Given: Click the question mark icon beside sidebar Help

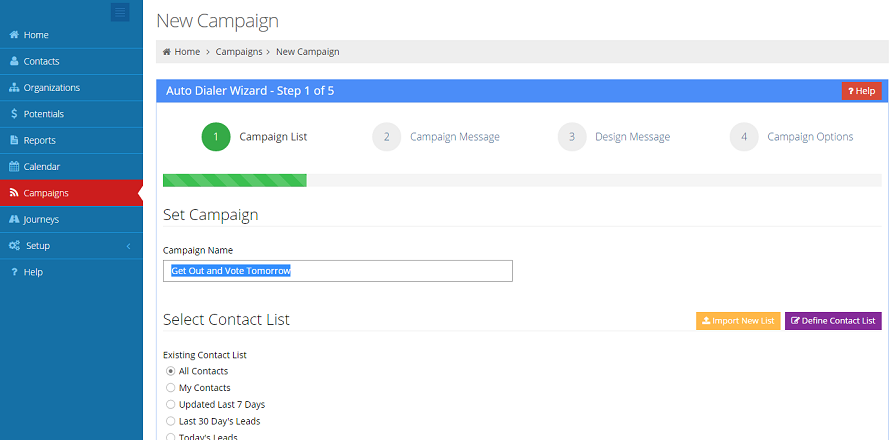Looking at the screenshot, I should (14, 272).
